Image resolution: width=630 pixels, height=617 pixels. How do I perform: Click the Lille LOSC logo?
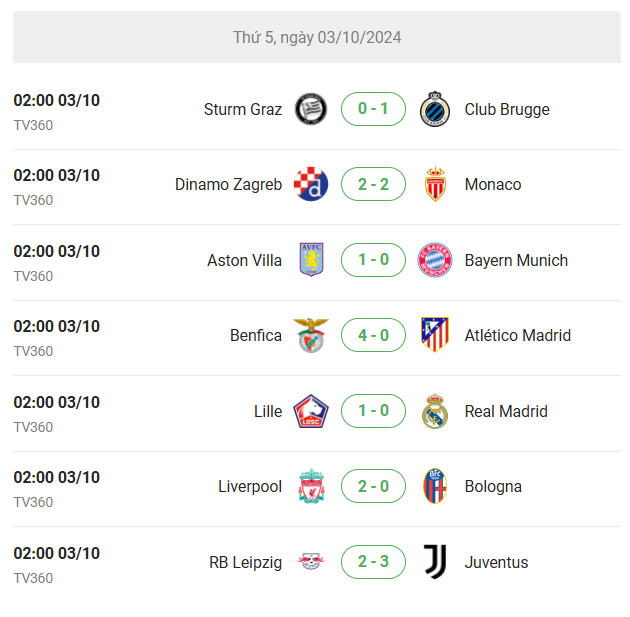[311, 411]
